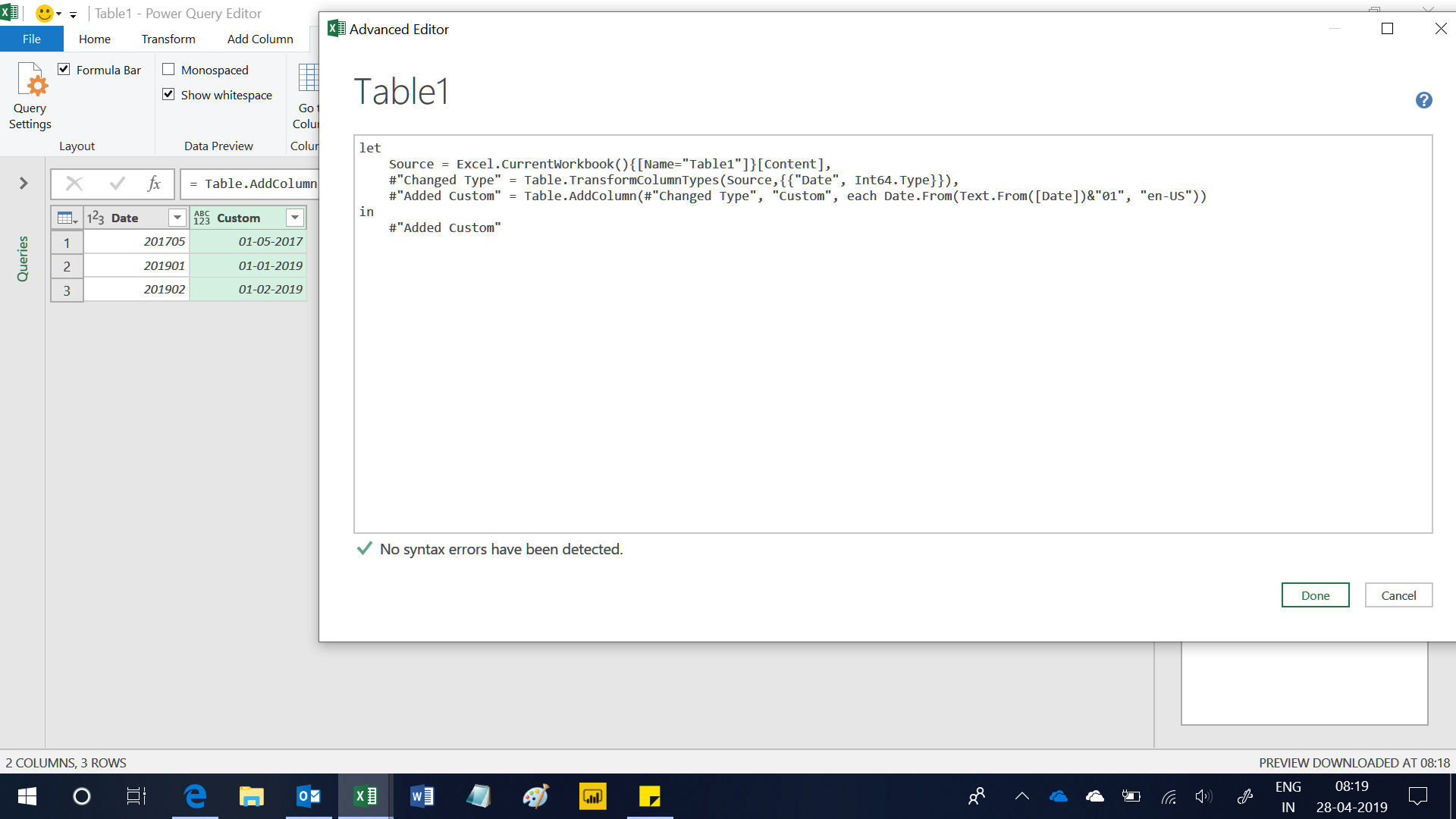Maximize the Advanced Editor window

(x=1387, y=29)
